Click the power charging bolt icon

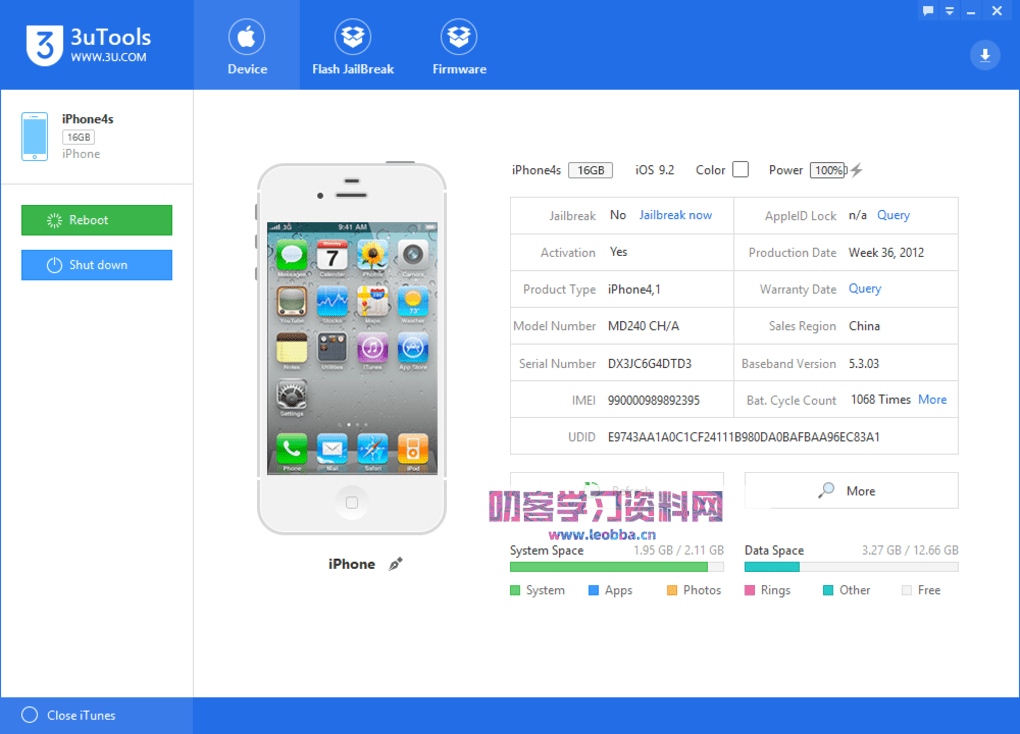857,170
